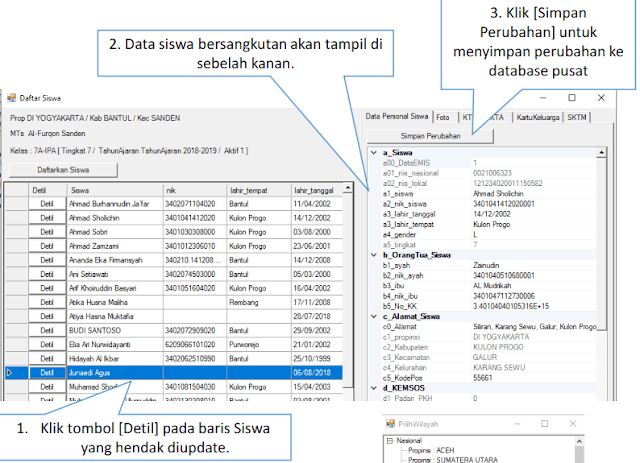Click Detil for Ahmad Sholichin

click(x=47, y=218)
